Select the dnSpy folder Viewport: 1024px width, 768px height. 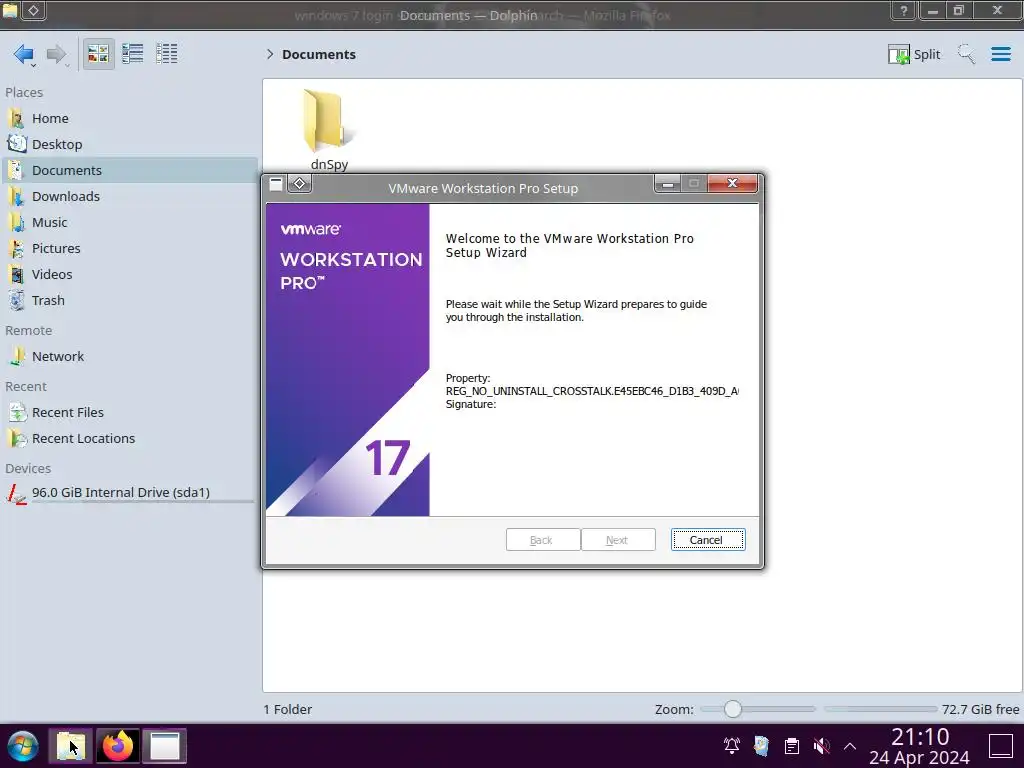(329, 130)
